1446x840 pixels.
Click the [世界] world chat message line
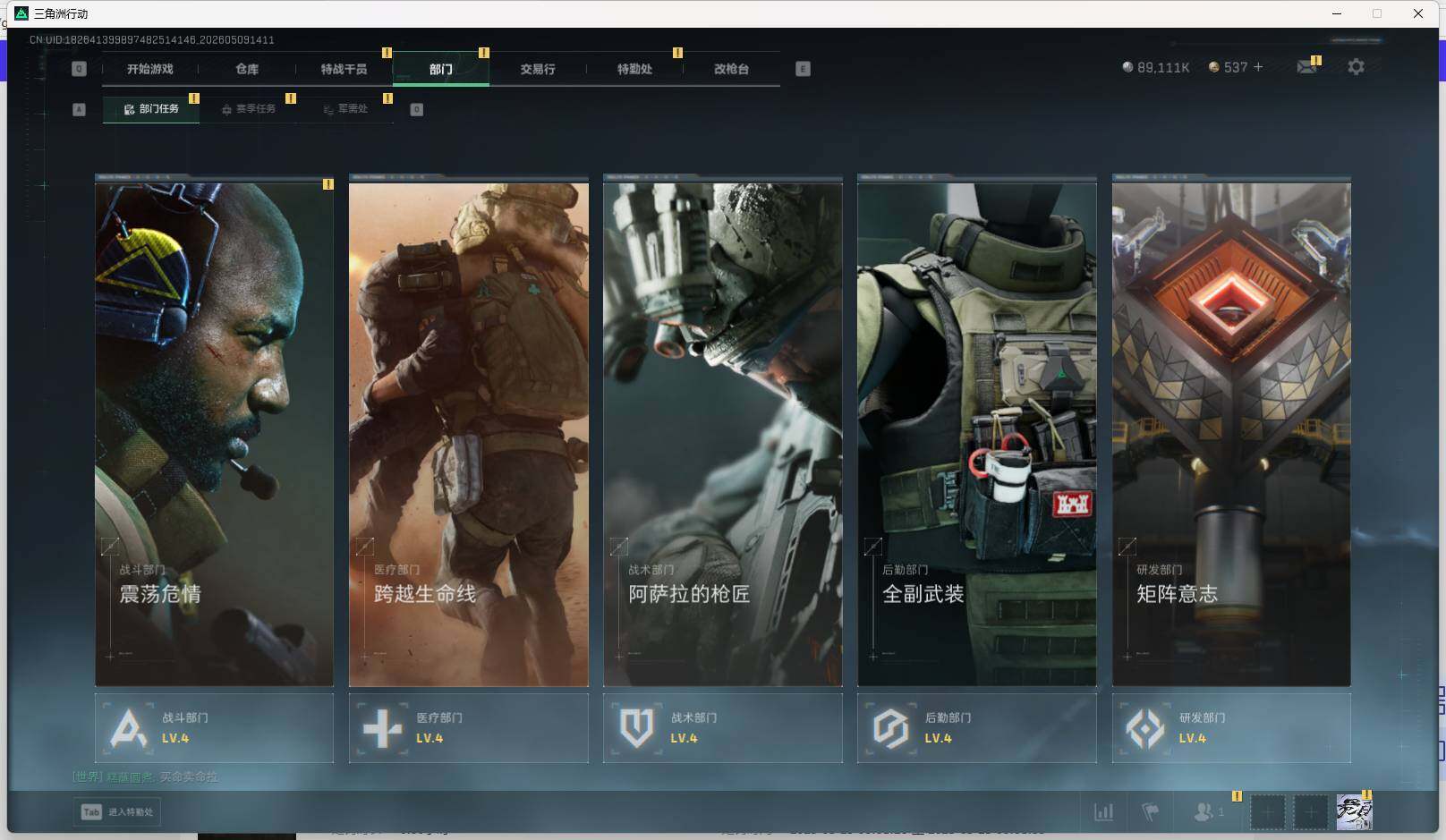pyautogui.click(x=145, y=776)
